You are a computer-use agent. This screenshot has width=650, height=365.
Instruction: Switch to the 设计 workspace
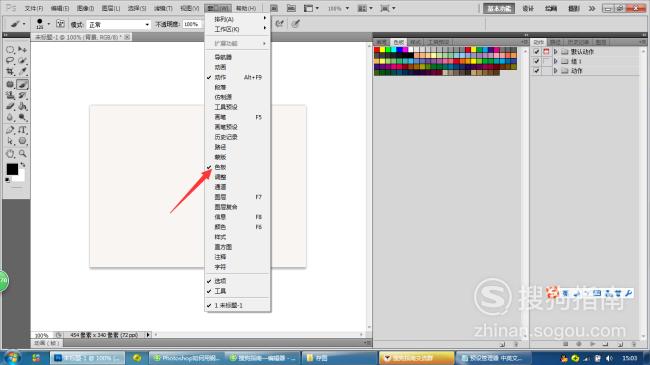click(528, 8)
